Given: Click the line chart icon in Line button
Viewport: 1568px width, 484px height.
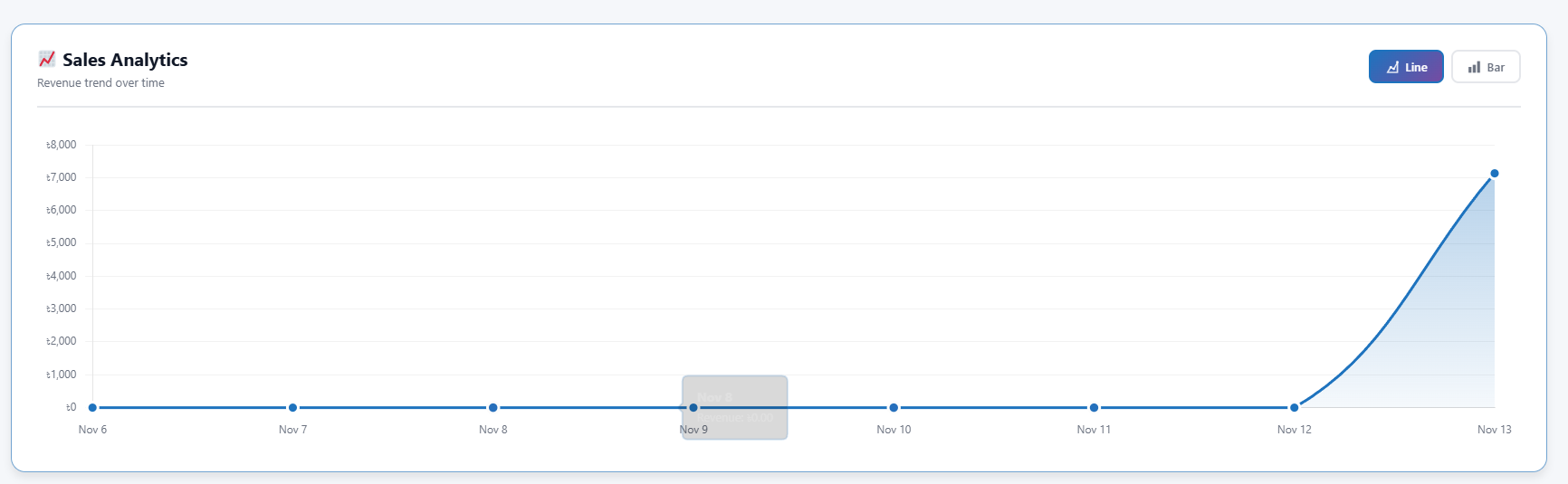Looking at the screenshot, I should pos(1392,67).
